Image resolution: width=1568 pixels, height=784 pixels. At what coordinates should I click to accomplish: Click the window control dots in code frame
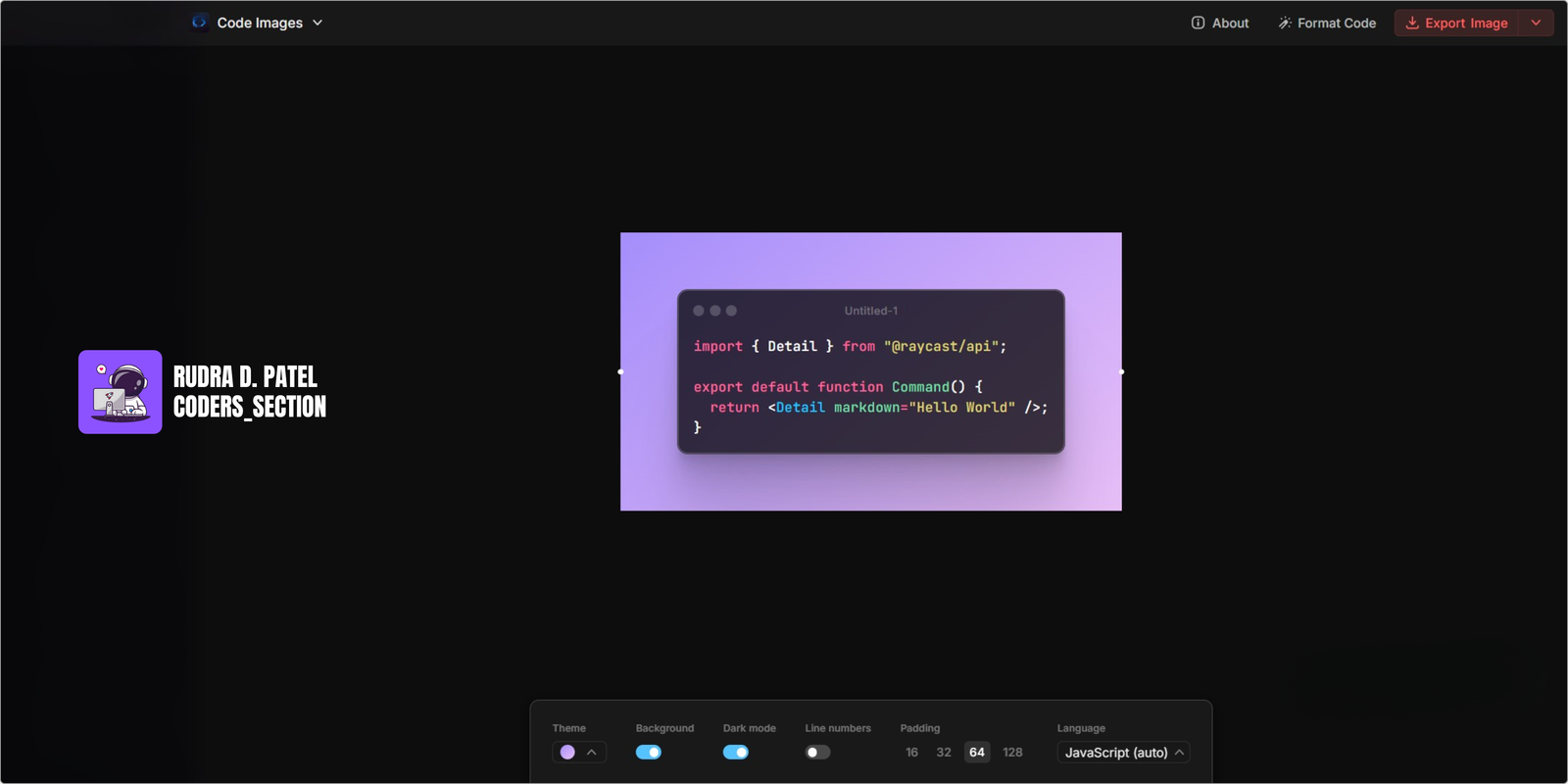714,311
